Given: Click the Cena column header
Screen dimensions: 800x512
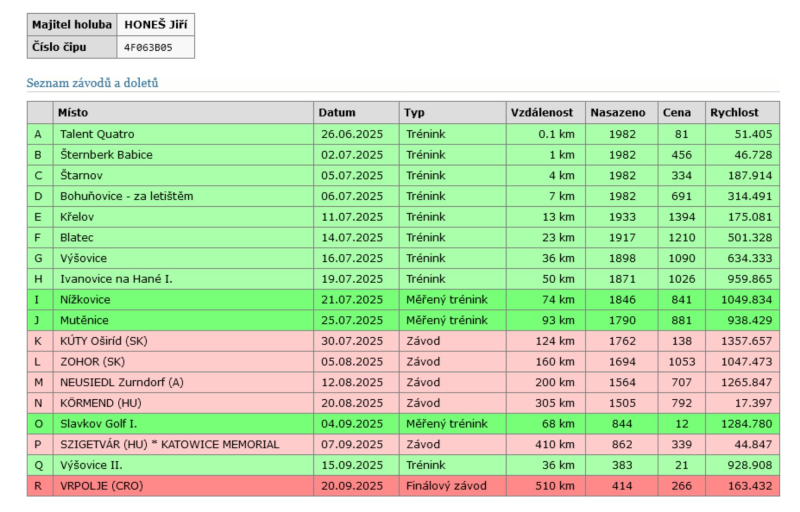Looking at the screenshot, I should coord(676,113).
